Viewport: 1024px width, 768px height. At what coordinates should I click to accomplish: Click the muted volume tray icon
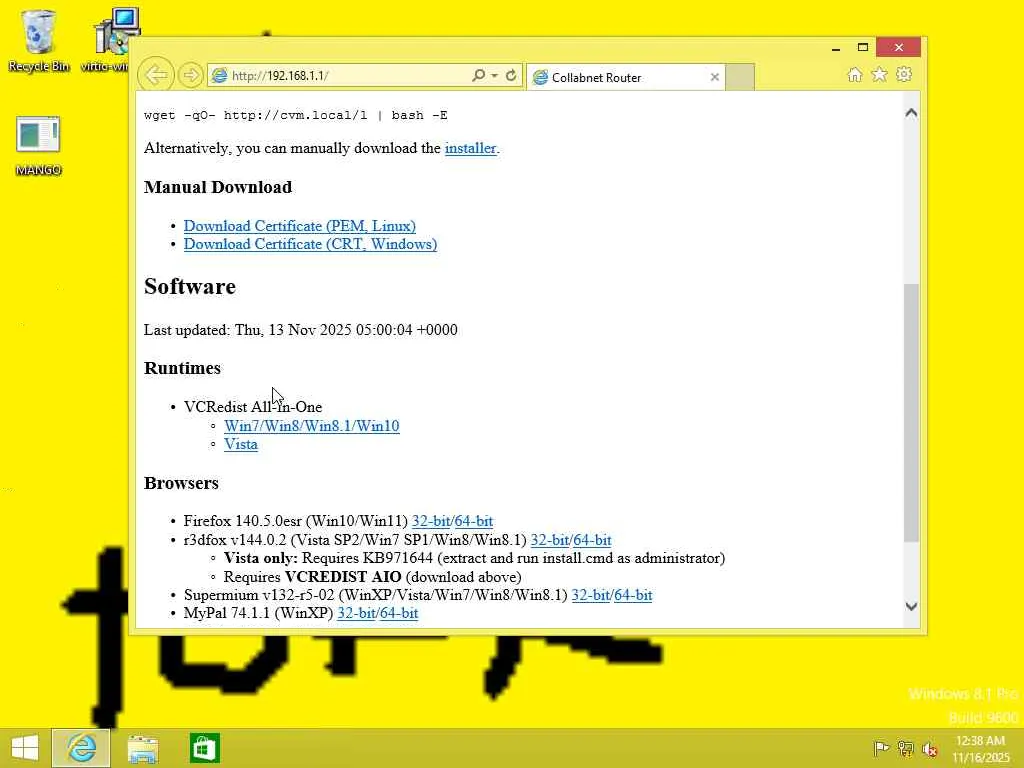(930, 749)
